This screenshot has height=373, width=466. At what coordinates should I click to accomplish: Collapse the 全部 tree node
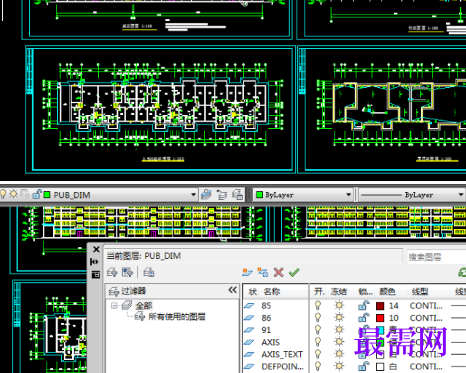114,305
